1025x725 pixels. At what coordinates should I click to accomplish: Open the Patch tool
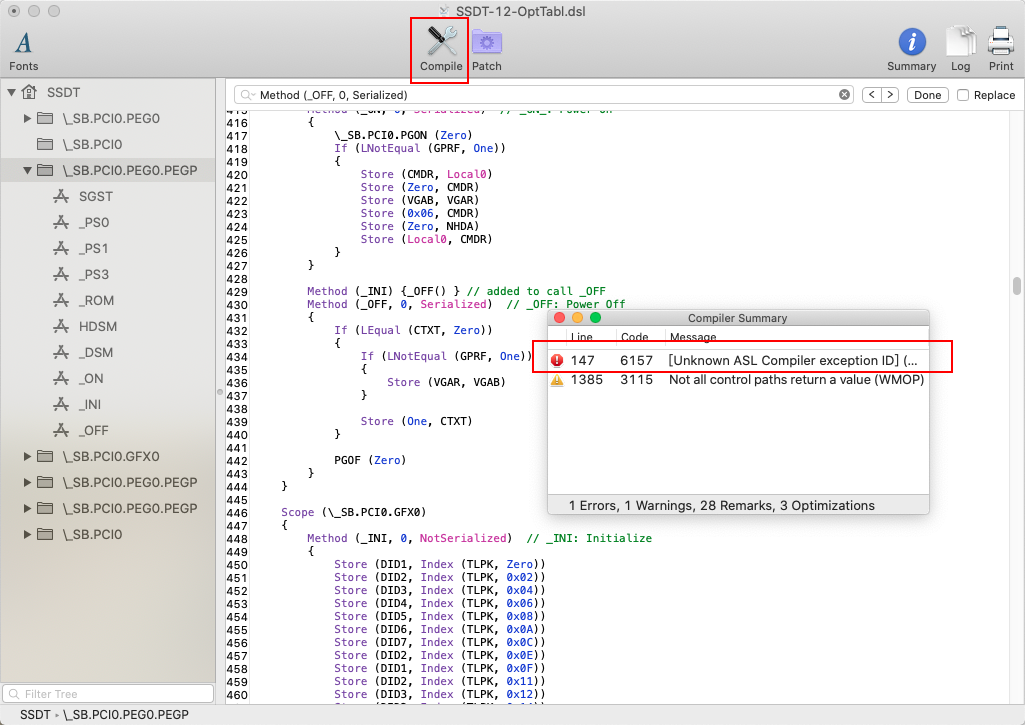pos(486,50)
